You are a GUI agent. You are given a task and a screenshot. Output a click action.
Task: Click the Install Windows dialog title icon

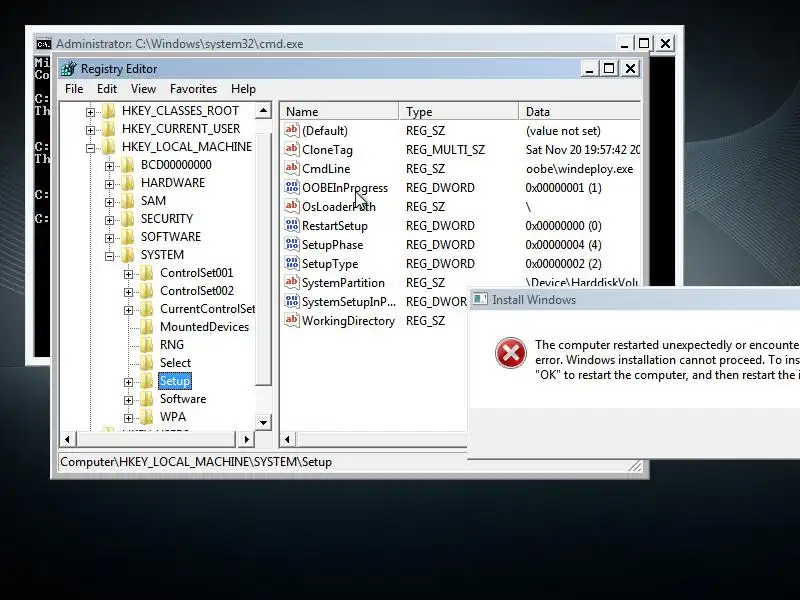tap(480, 299)
